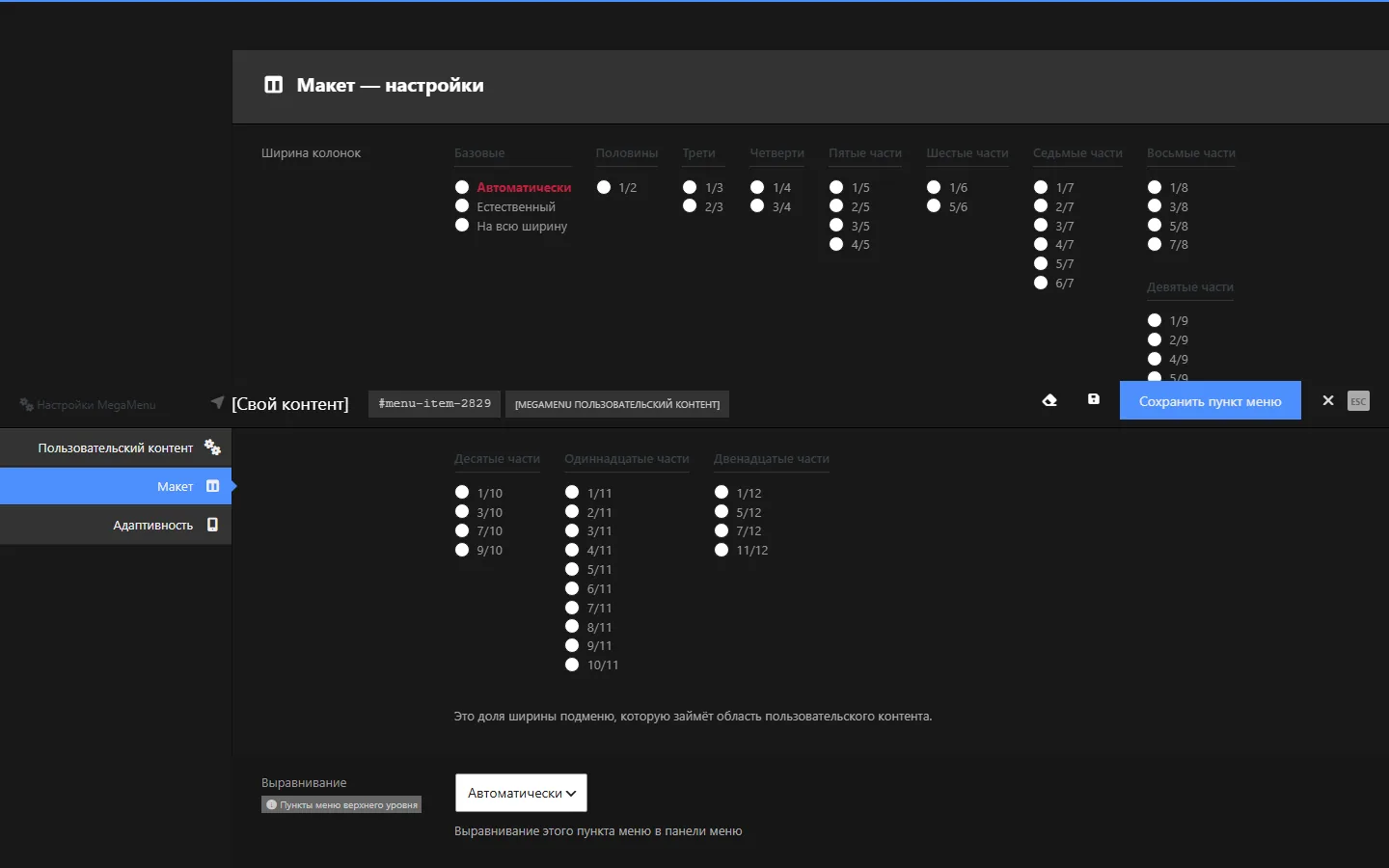This screenshot has height=868, width=1389.
Task: Click the eraser reset icon
Action: (x=1049, y=400)
